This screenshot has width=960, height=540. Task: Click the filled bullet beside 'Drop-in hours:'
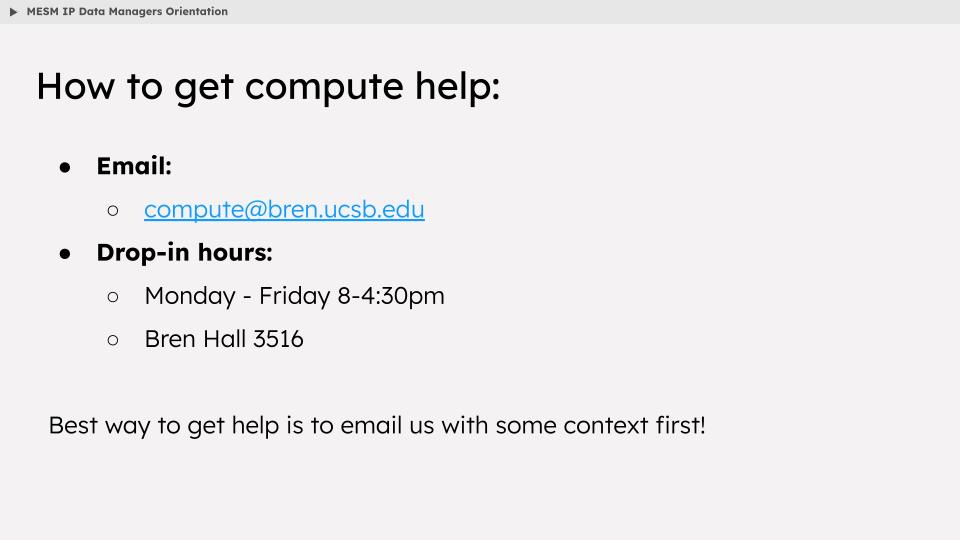tap(65, 253)
